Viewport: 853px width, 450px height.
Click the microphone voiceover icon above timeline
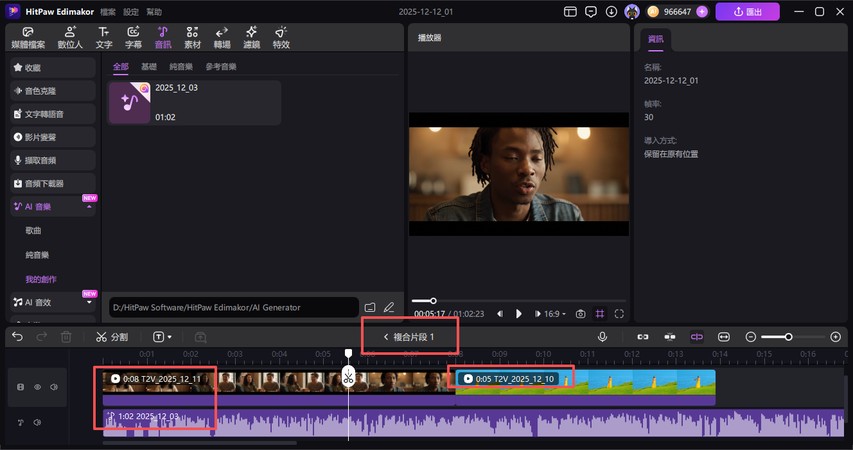(602, 337)
